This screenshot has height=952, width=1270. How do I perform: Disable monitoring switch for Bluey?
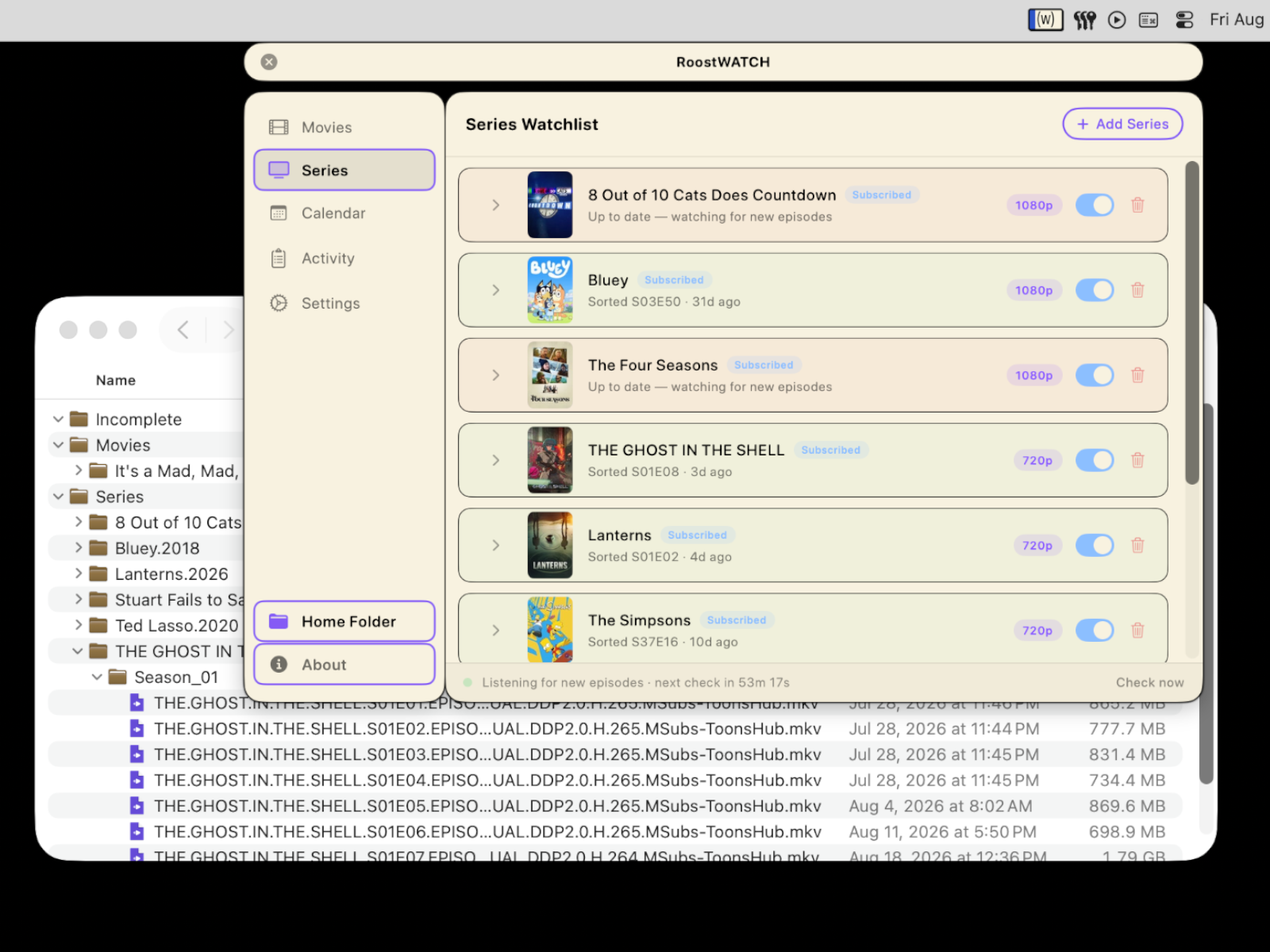point(1095,290)
